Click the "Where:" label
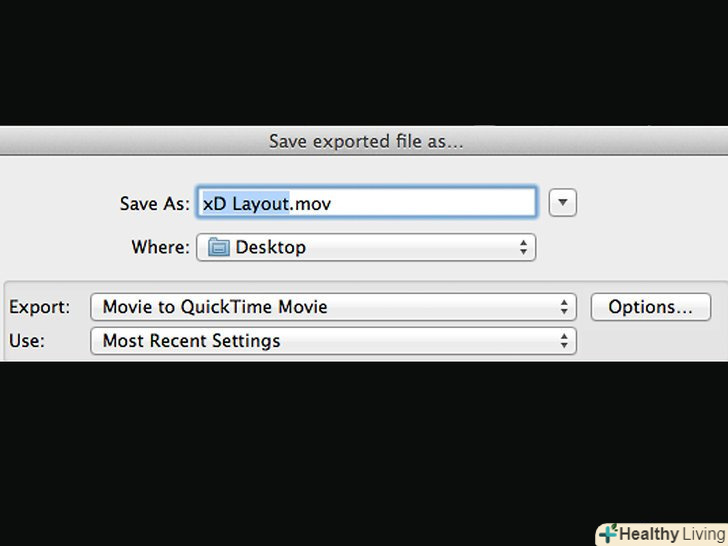728x546 pixels. [x=160, y=247]
